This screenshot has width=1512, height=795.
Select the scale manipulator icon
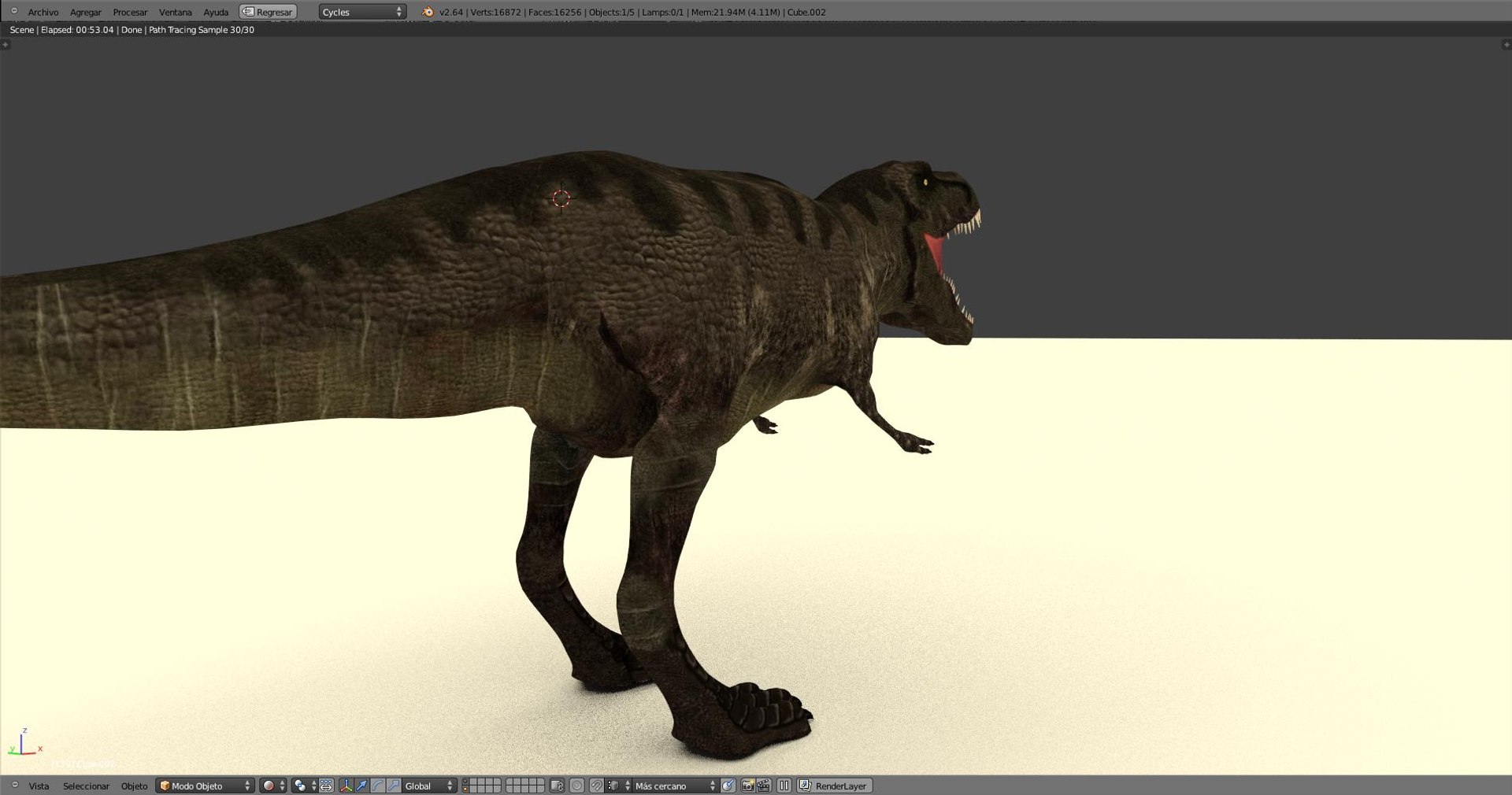tap(393, 786)
